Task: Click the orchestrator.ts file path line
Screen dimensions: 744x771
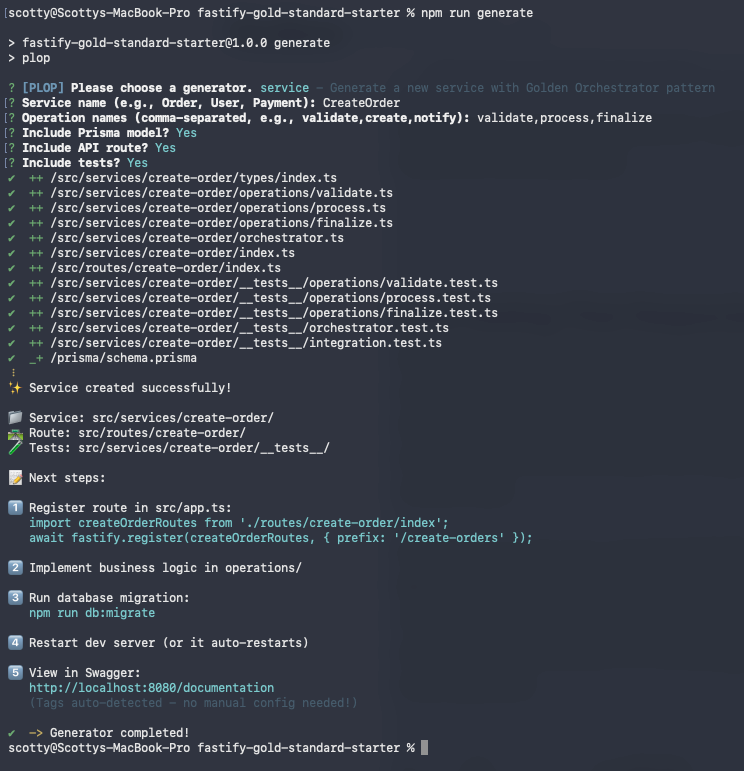Action: [196, 238]
